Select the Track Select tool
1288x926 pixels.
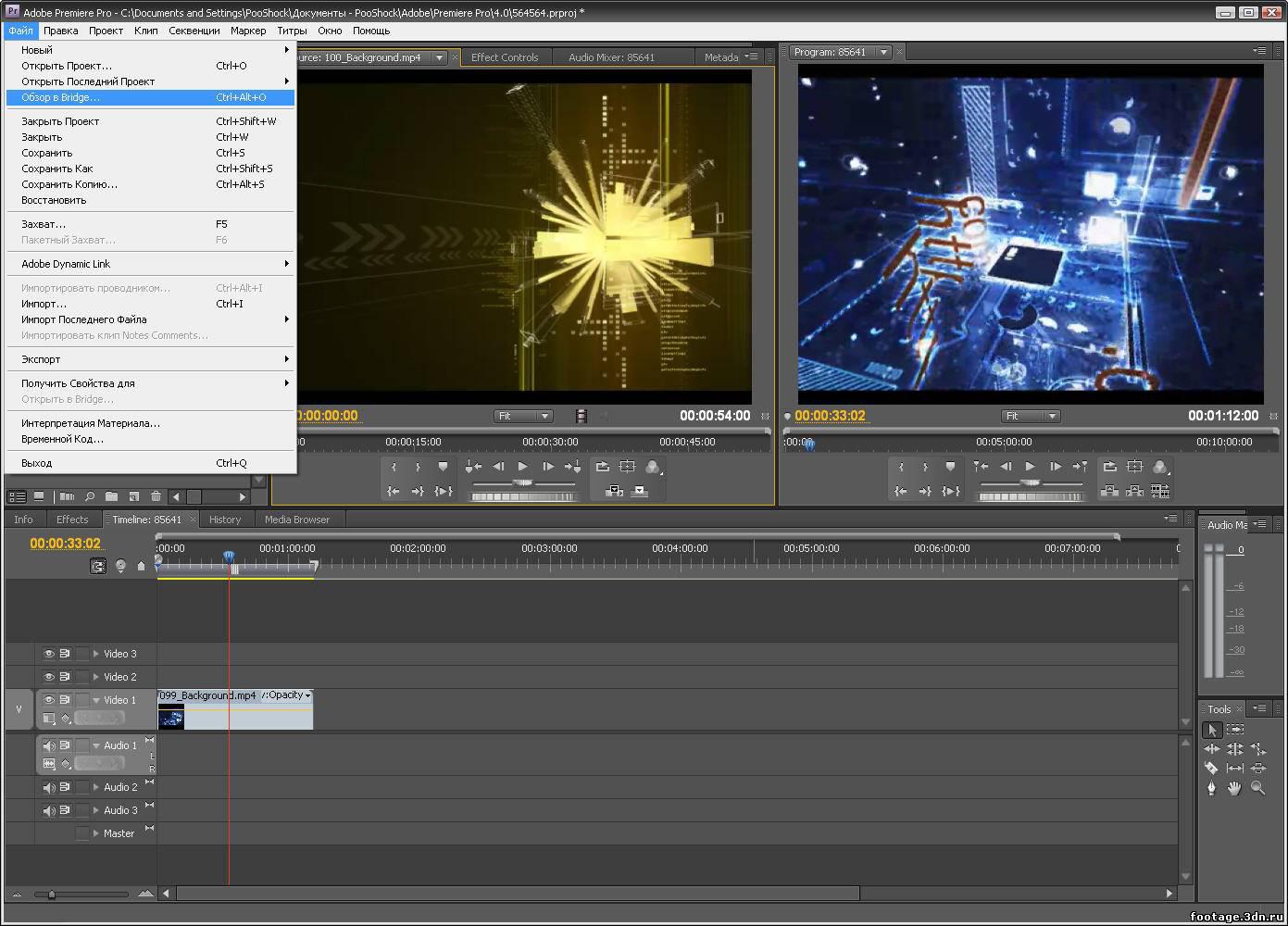[1235, 730]
